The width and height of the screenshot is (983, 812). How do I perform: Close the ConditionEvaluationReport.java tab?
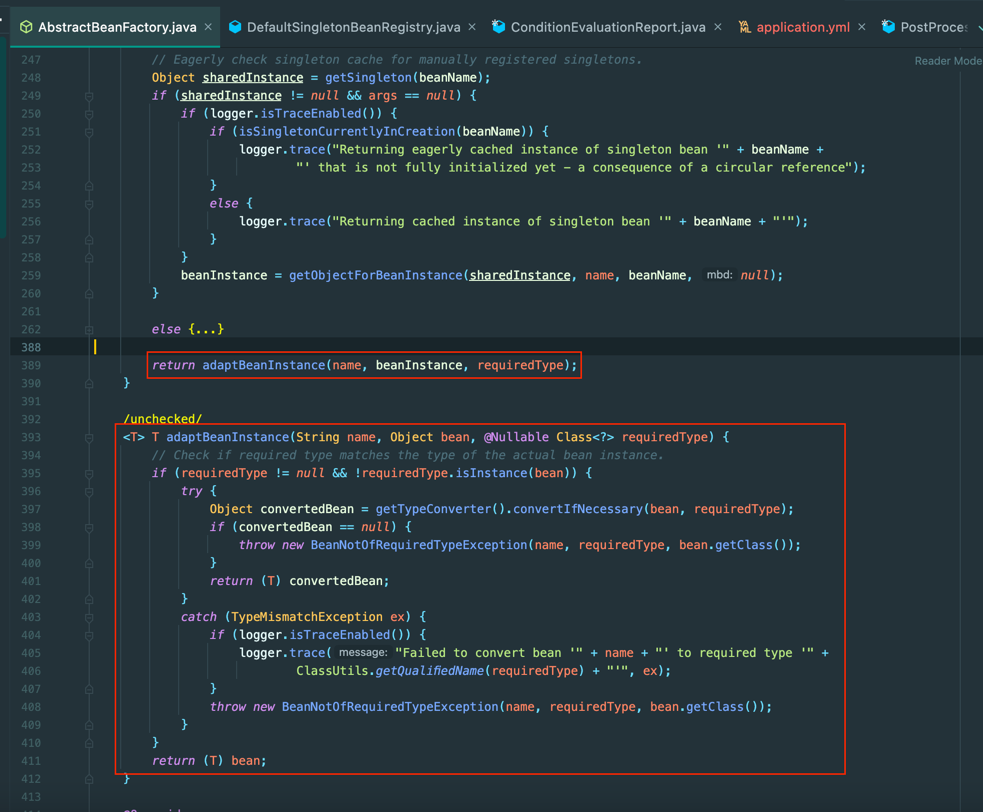(x=718, y=27)
